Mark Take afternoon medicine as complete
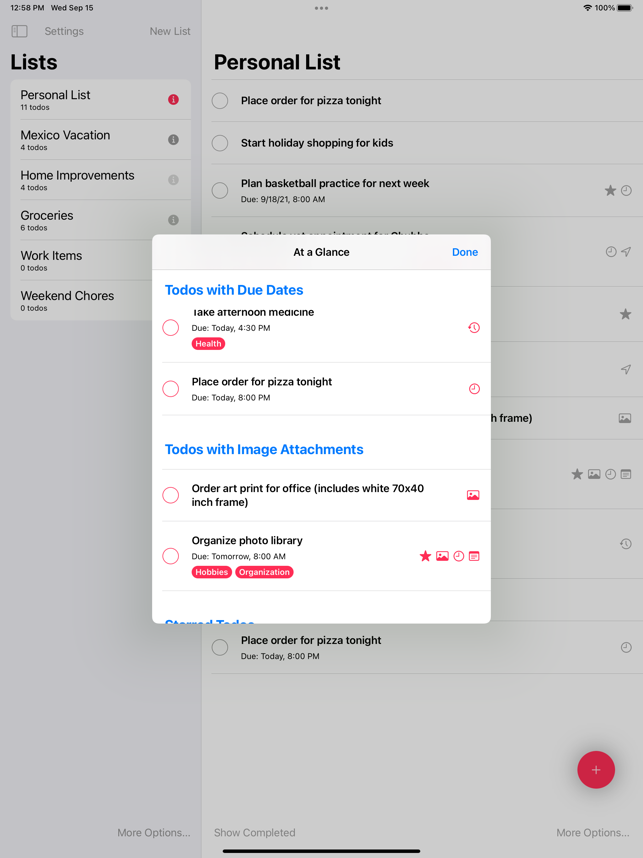The height and width of the screenshot is (858, 643). [171, 328]
